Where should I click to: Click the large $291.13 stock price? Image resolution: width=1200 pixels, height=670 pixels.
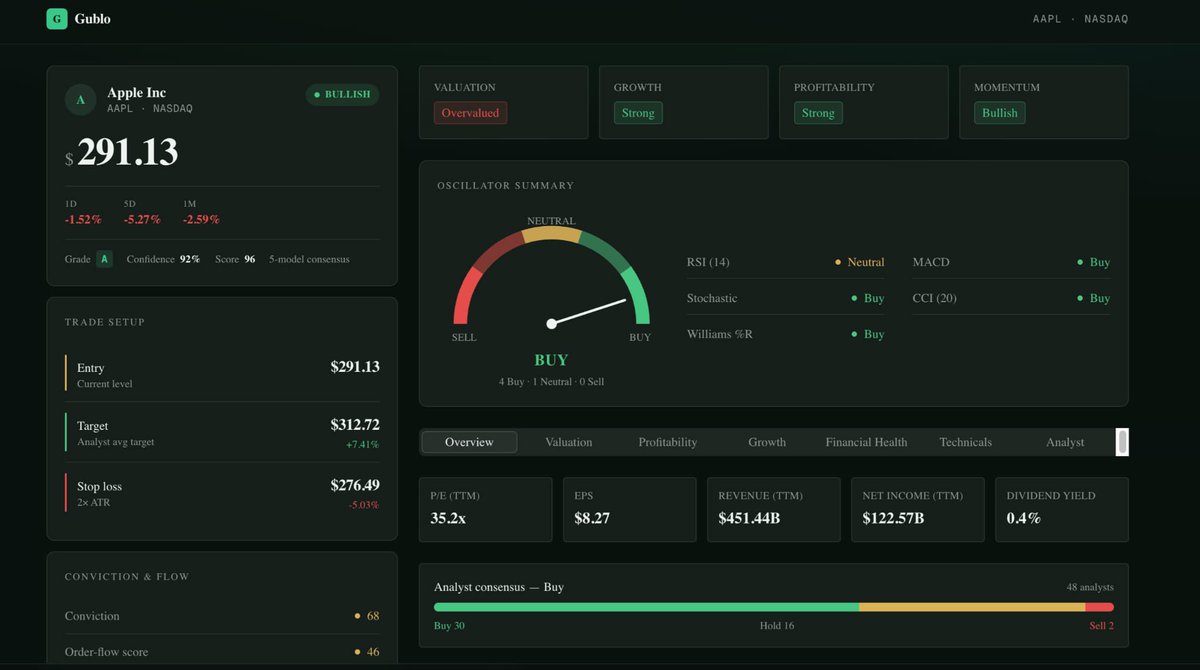[121, 153]
